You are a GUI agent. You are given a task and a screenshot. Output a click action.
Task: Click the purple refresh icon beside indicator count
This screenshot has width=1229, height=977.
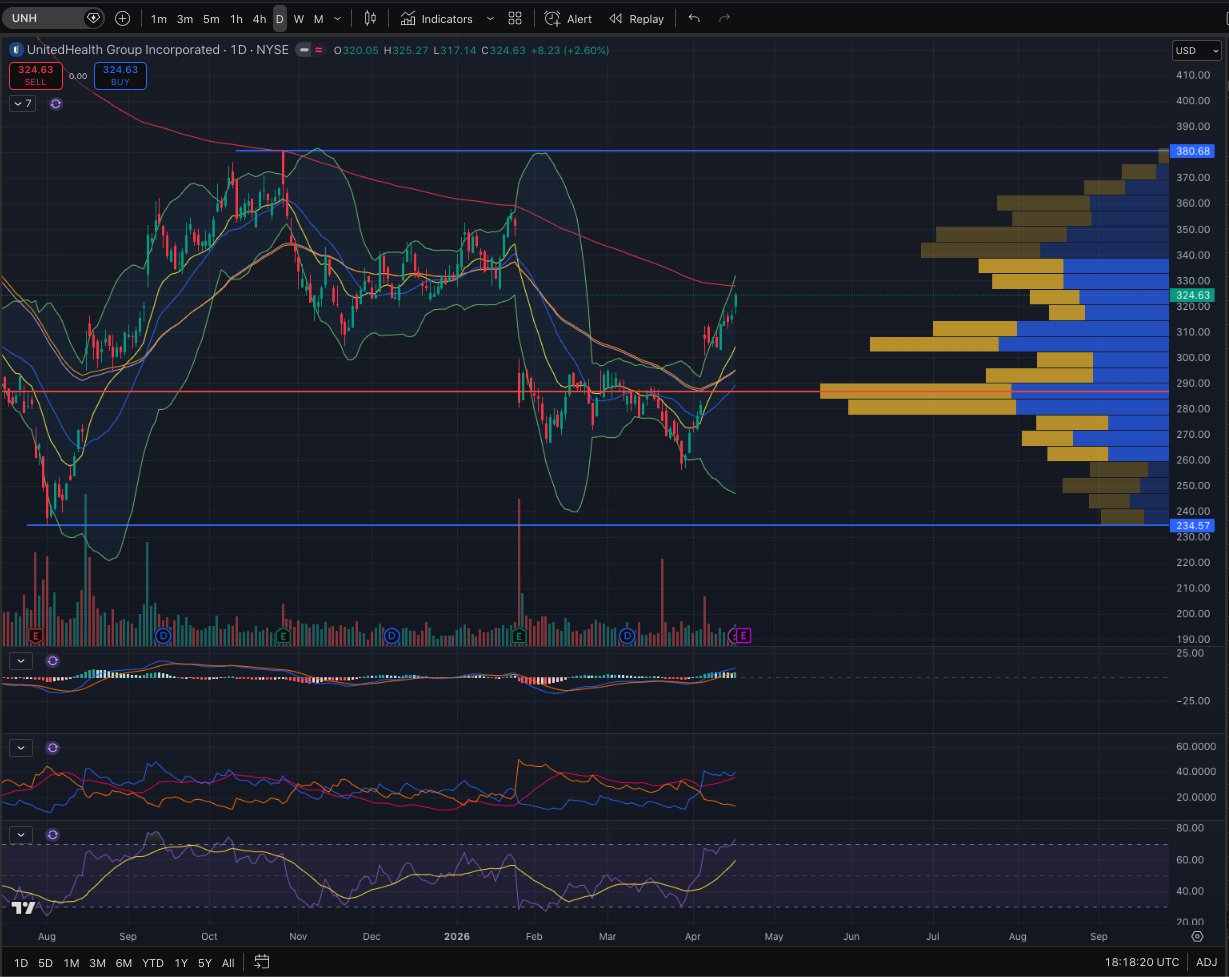(x=55, y=103)
